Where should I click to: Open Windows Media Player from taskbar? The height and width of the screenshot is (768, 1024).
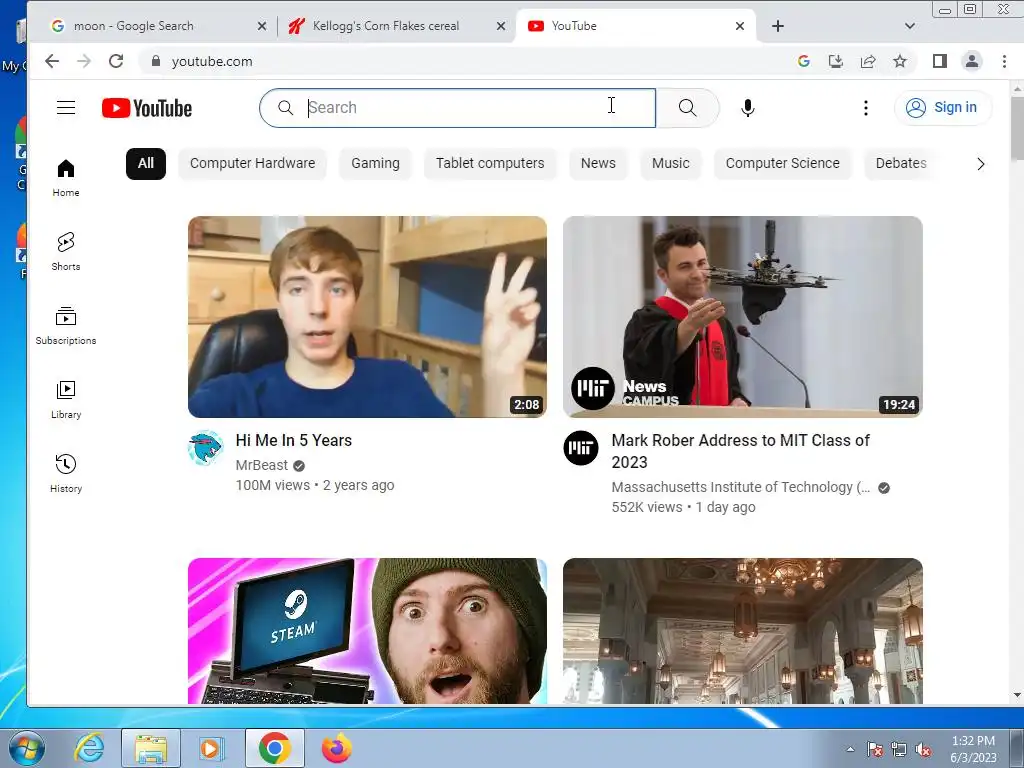(211, 748)
